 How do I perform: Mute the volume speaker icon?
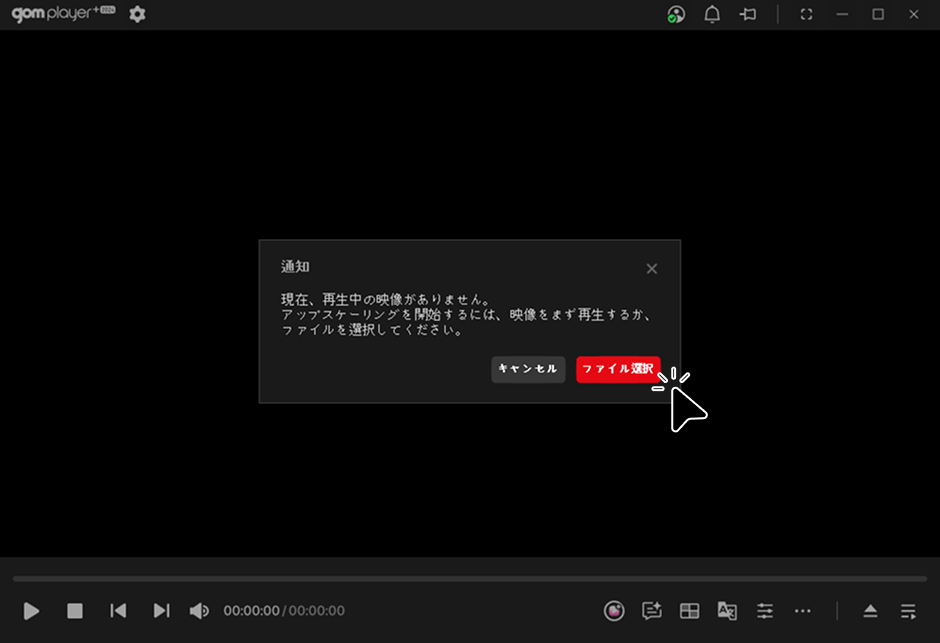199,610
